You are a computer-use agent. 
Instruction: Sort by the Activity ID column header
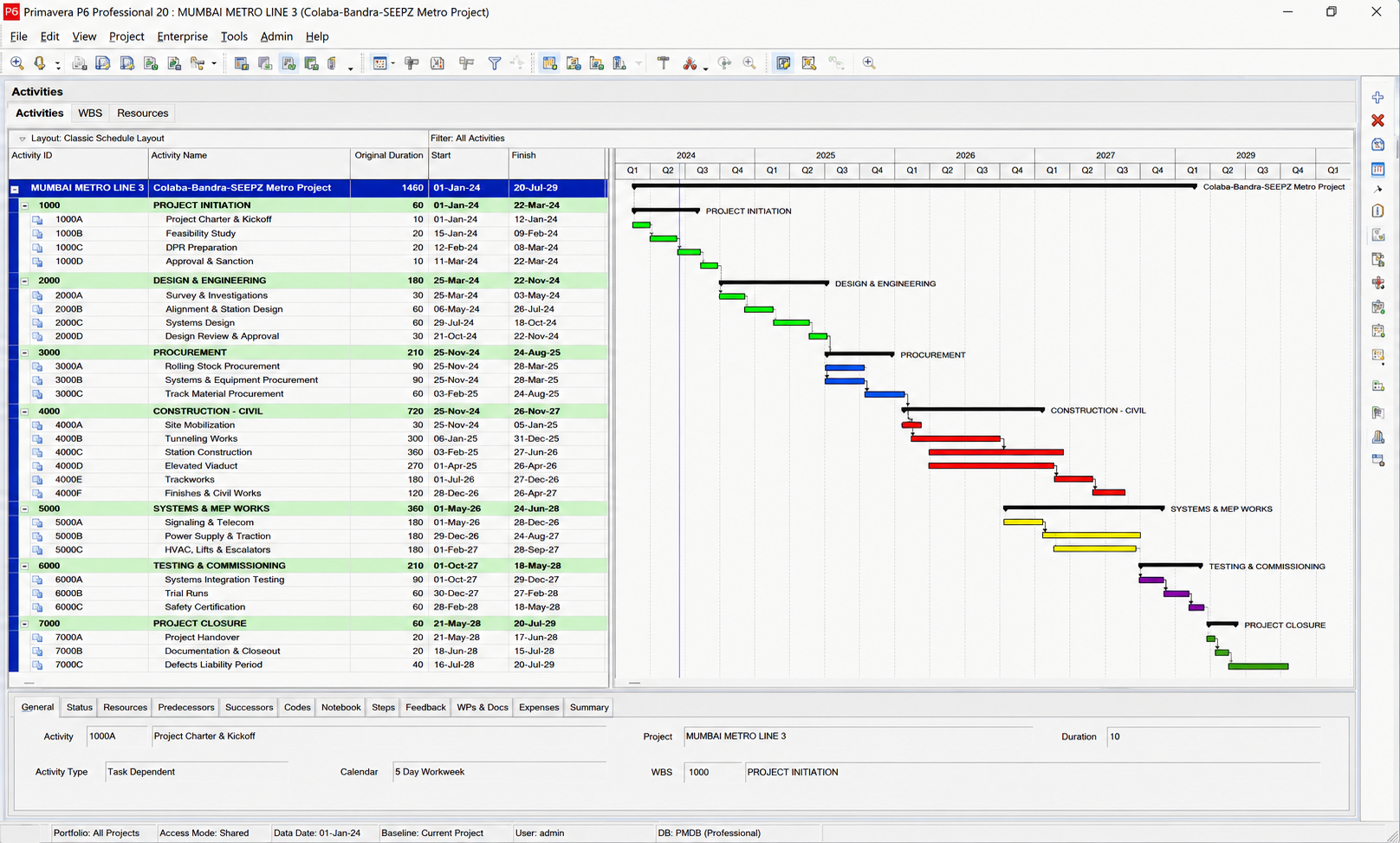pos(79,156)
